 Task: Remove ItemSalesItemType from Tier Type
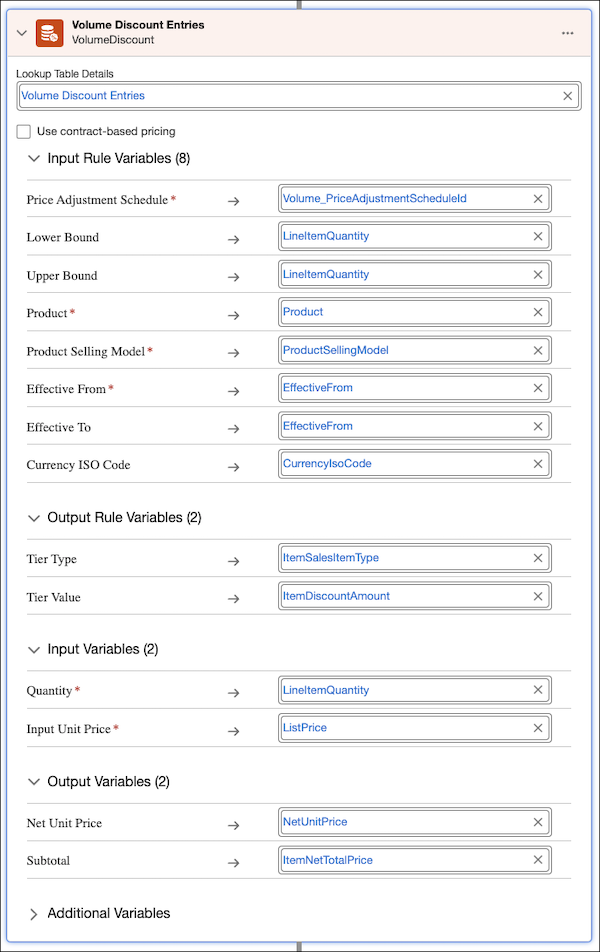[x=538, y=558]
